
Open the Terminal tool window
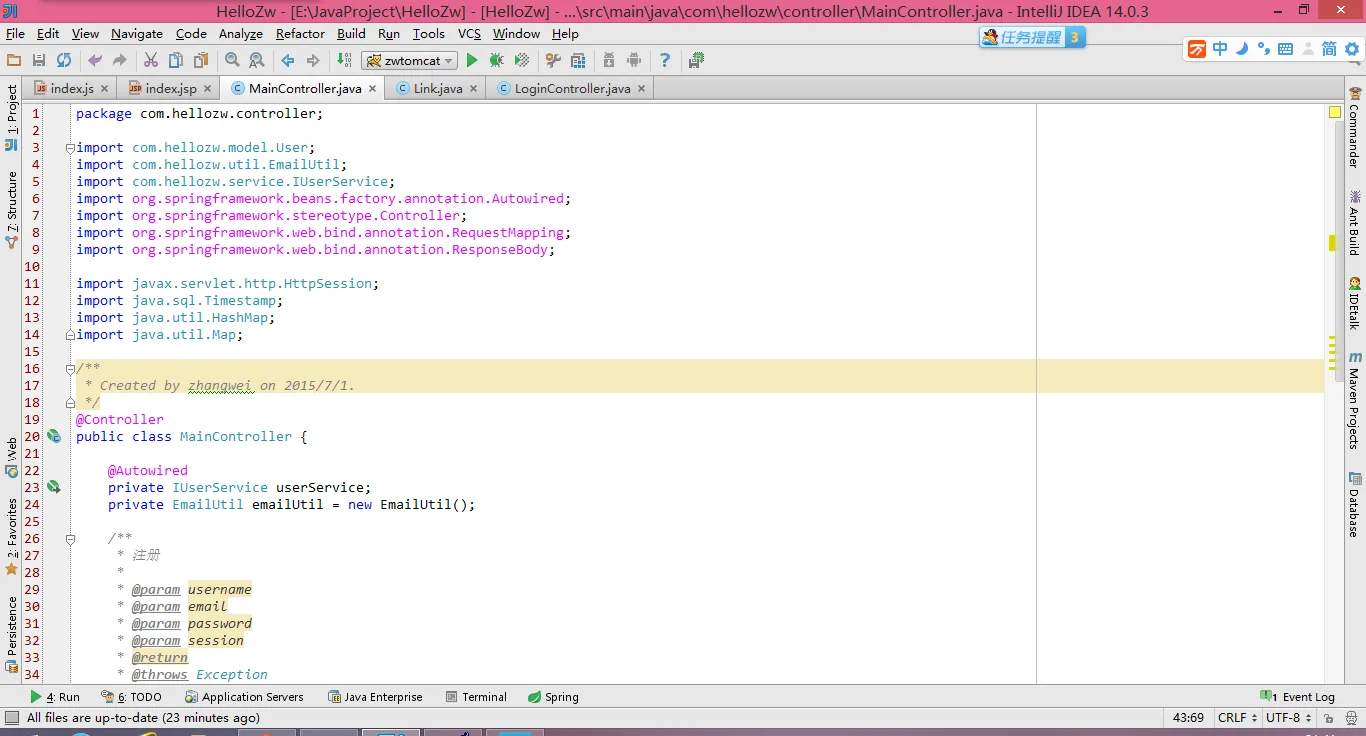point(476,697)
